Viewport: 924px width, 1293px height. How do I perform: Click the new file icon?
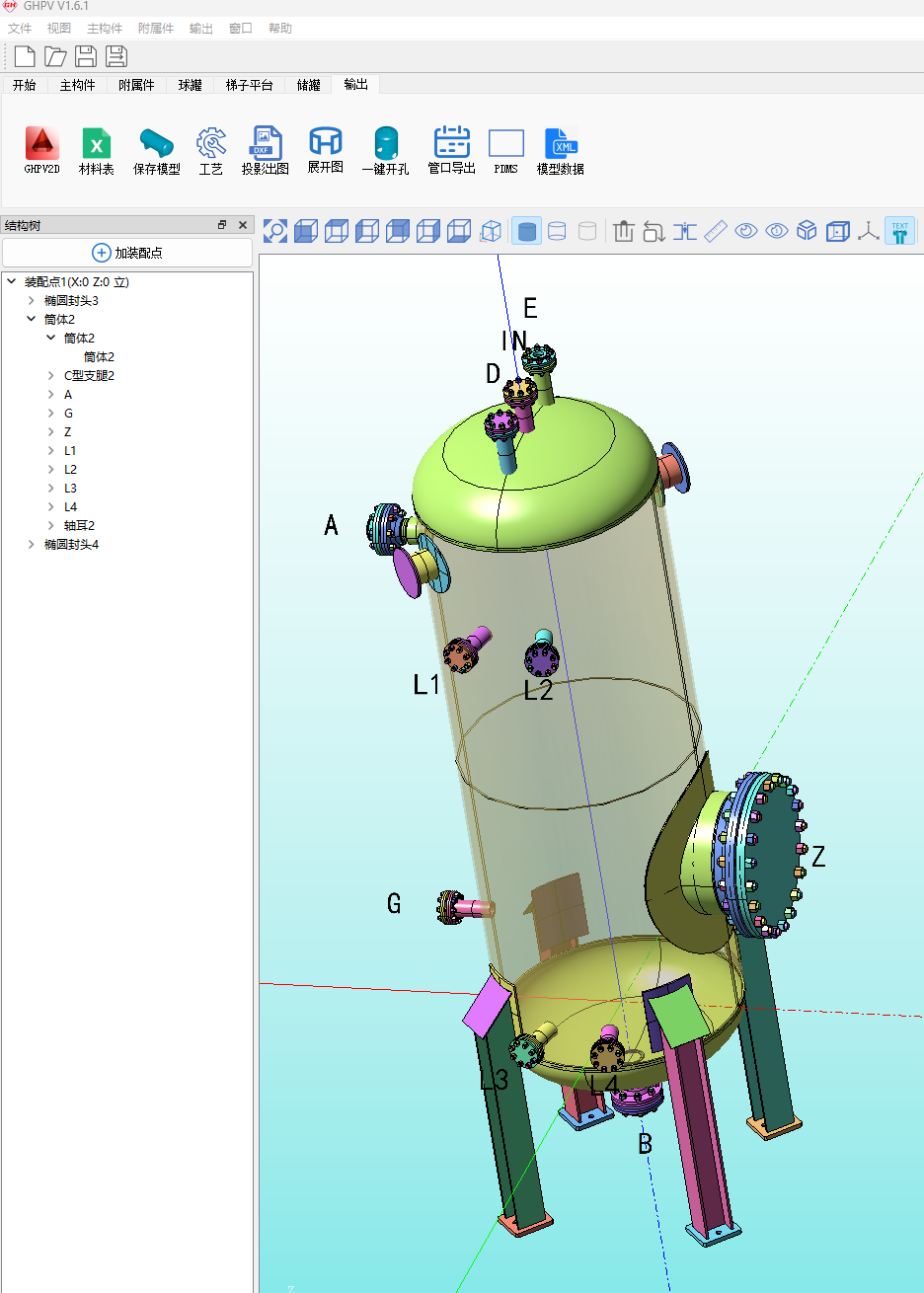click(25, 56)
